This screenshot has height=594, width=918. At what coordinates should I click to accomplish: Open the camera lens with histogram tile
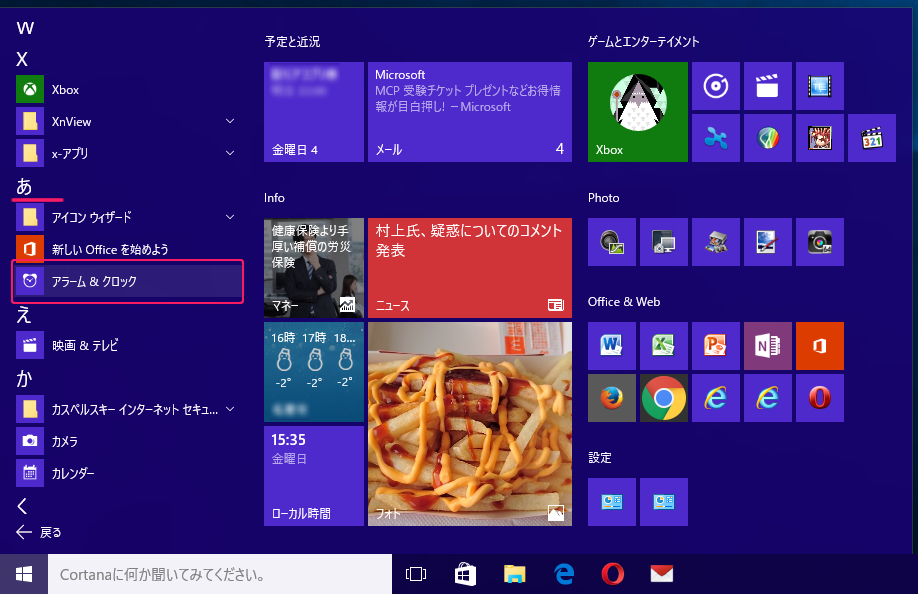pos(612,242)
